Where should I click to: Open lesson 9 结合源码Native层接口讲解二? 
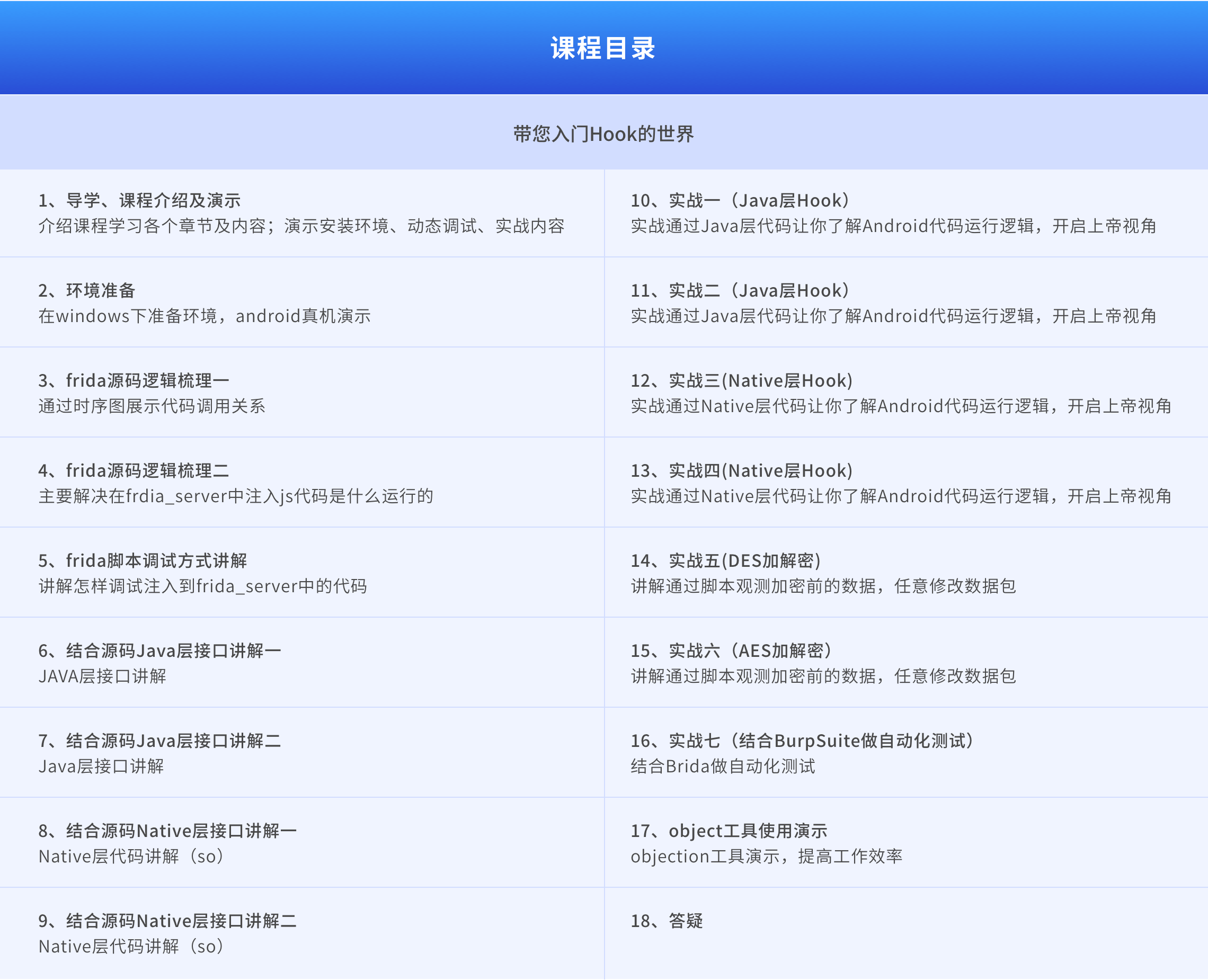(167, 921)
